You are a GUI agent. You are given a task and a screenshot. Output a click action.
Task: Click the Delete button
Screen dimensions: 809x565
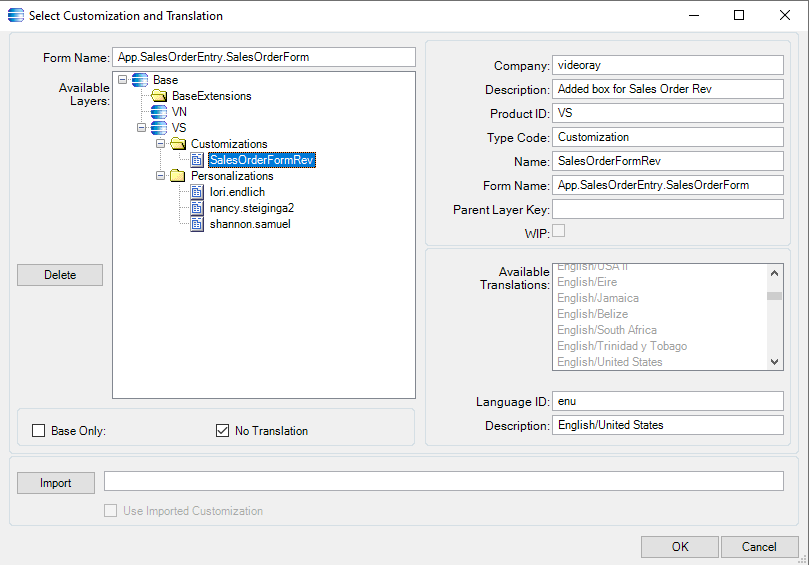(60, 275)
